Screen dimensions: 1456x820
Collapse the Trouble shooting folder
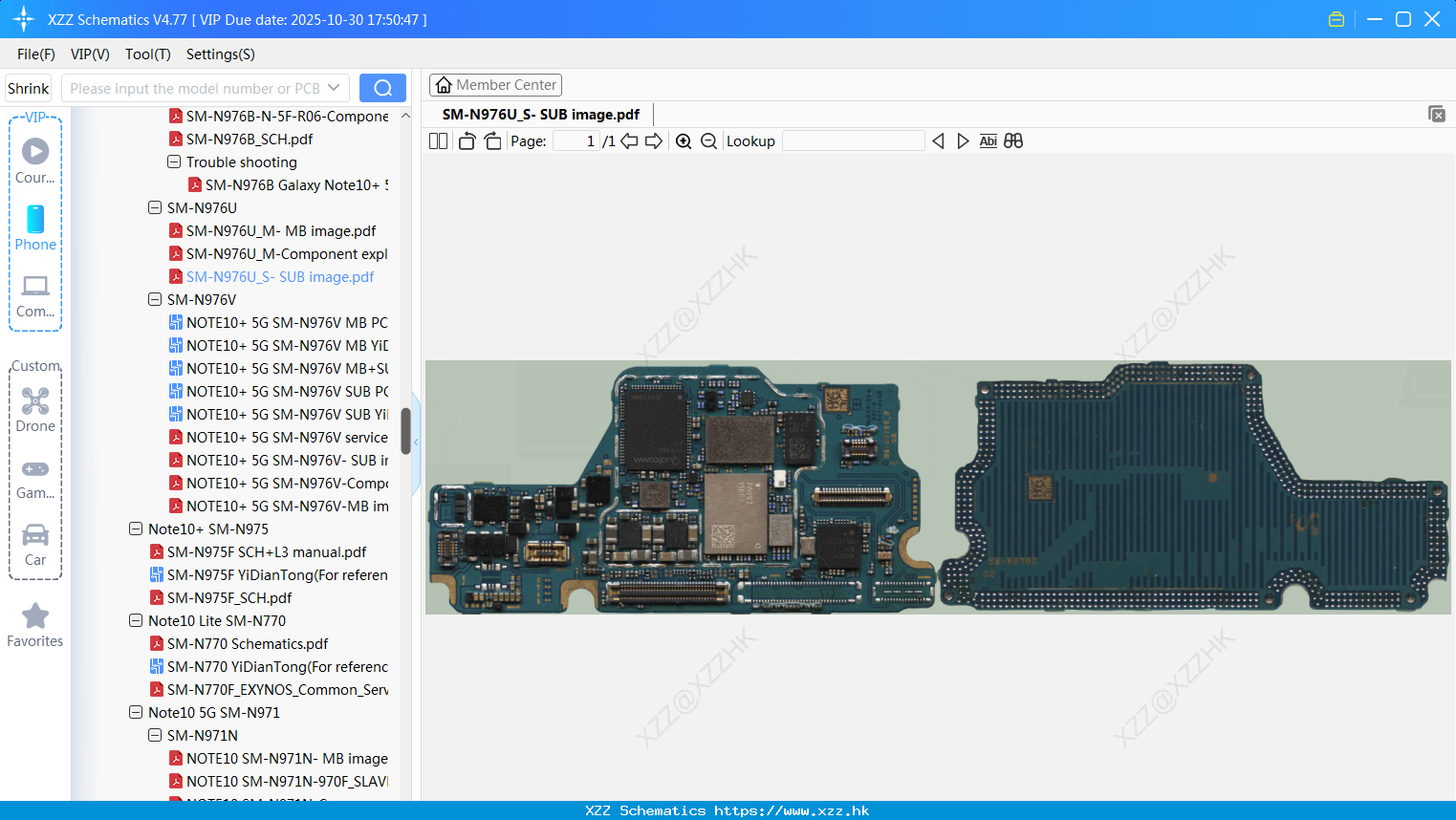(174, 162)
